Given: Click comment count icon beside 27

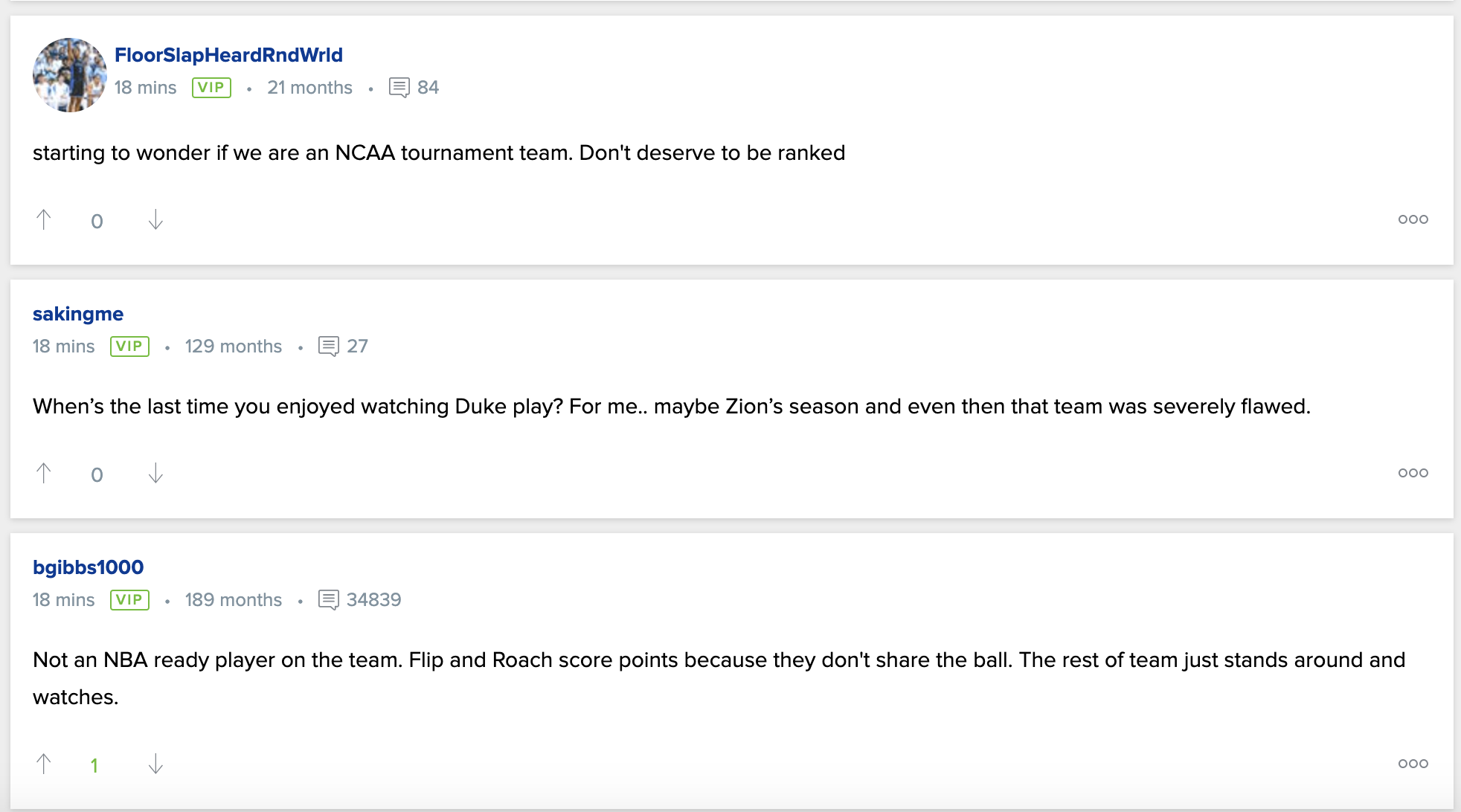Looking at the screenshot, I should pyautogui.click(x=329, y=347).
